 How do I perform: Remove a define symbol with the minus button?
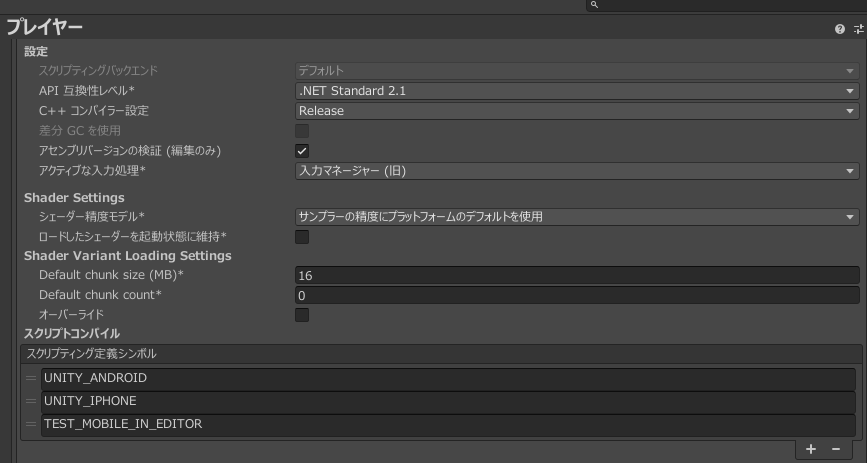click(836, 450)
